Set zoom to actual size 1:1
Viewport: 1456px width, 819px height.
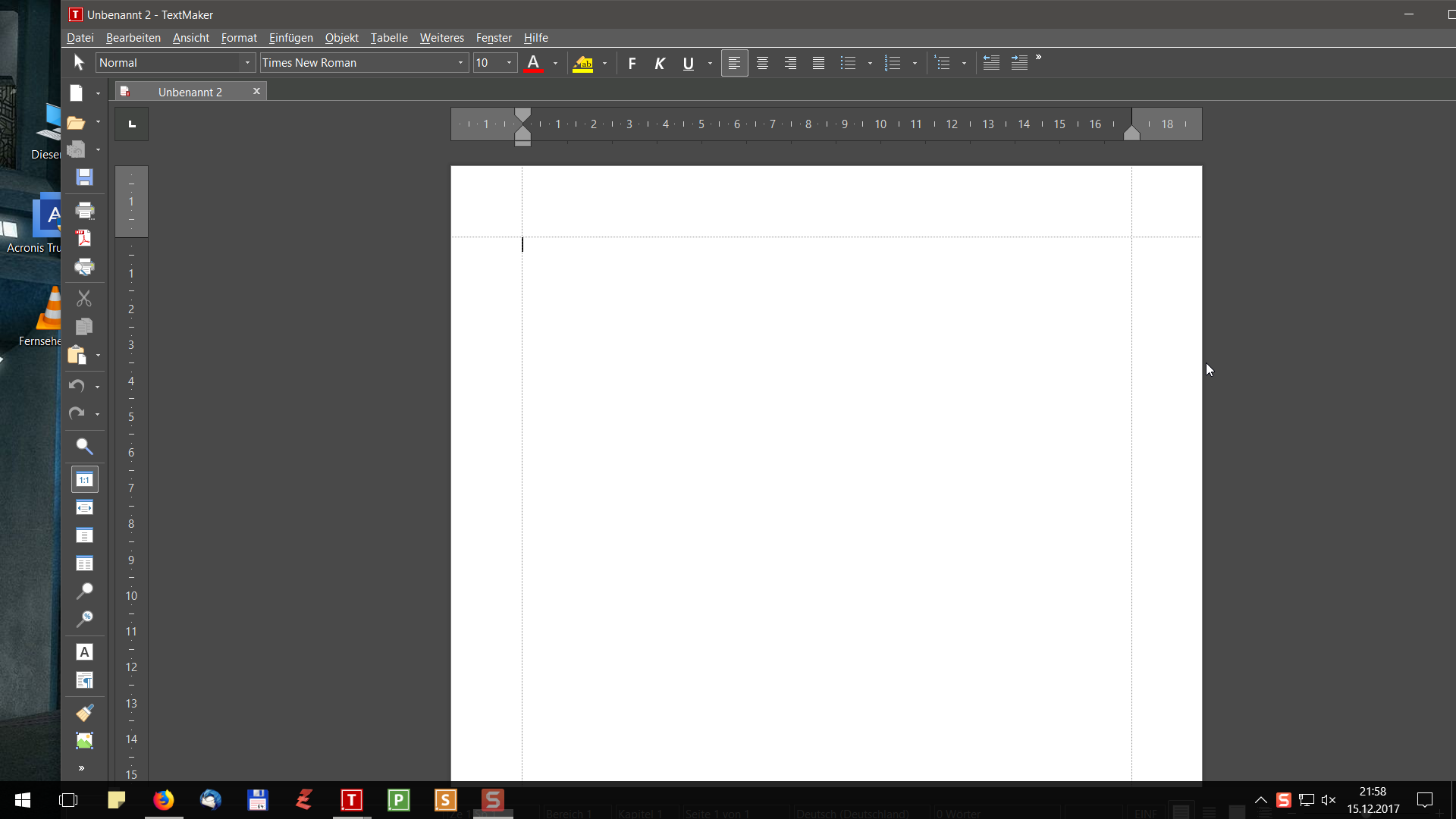(x=84, y=479)
